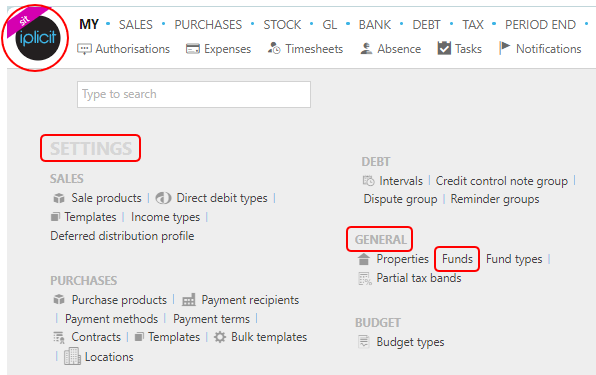View Notifications from the toolbar
This screenshot has height=375, width=596.
(x=548, y=49)
